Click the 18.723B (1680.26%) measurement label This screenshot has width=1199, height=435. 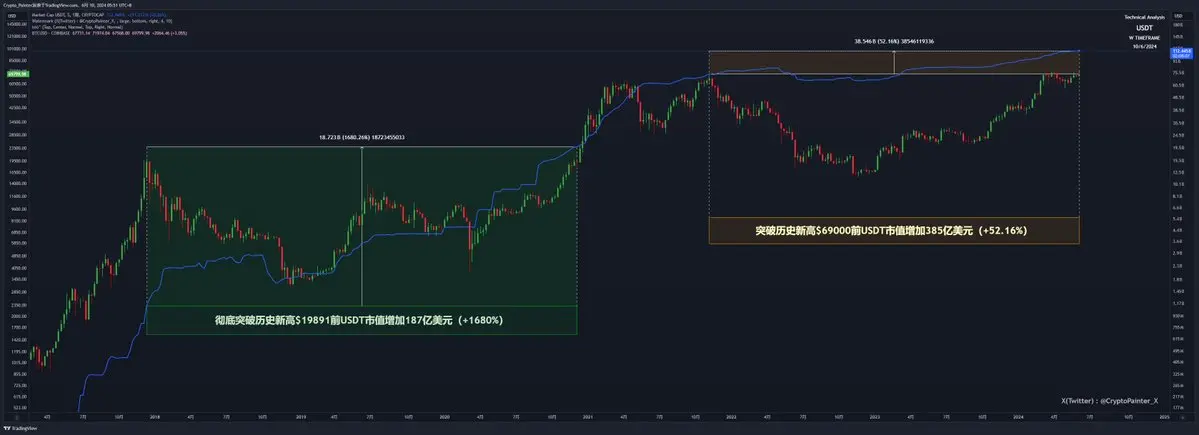[361, 137]
